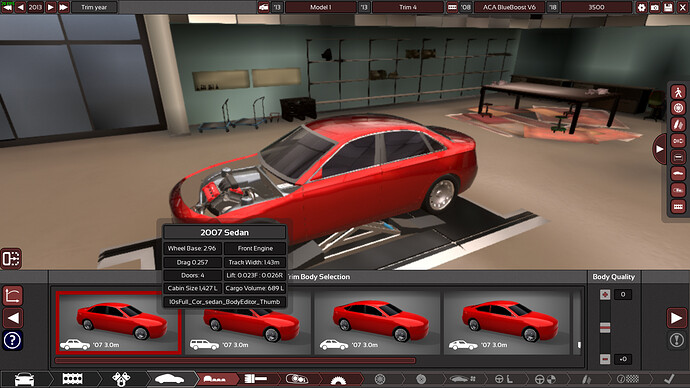Decrease body quality with minus button

[605, 359]
